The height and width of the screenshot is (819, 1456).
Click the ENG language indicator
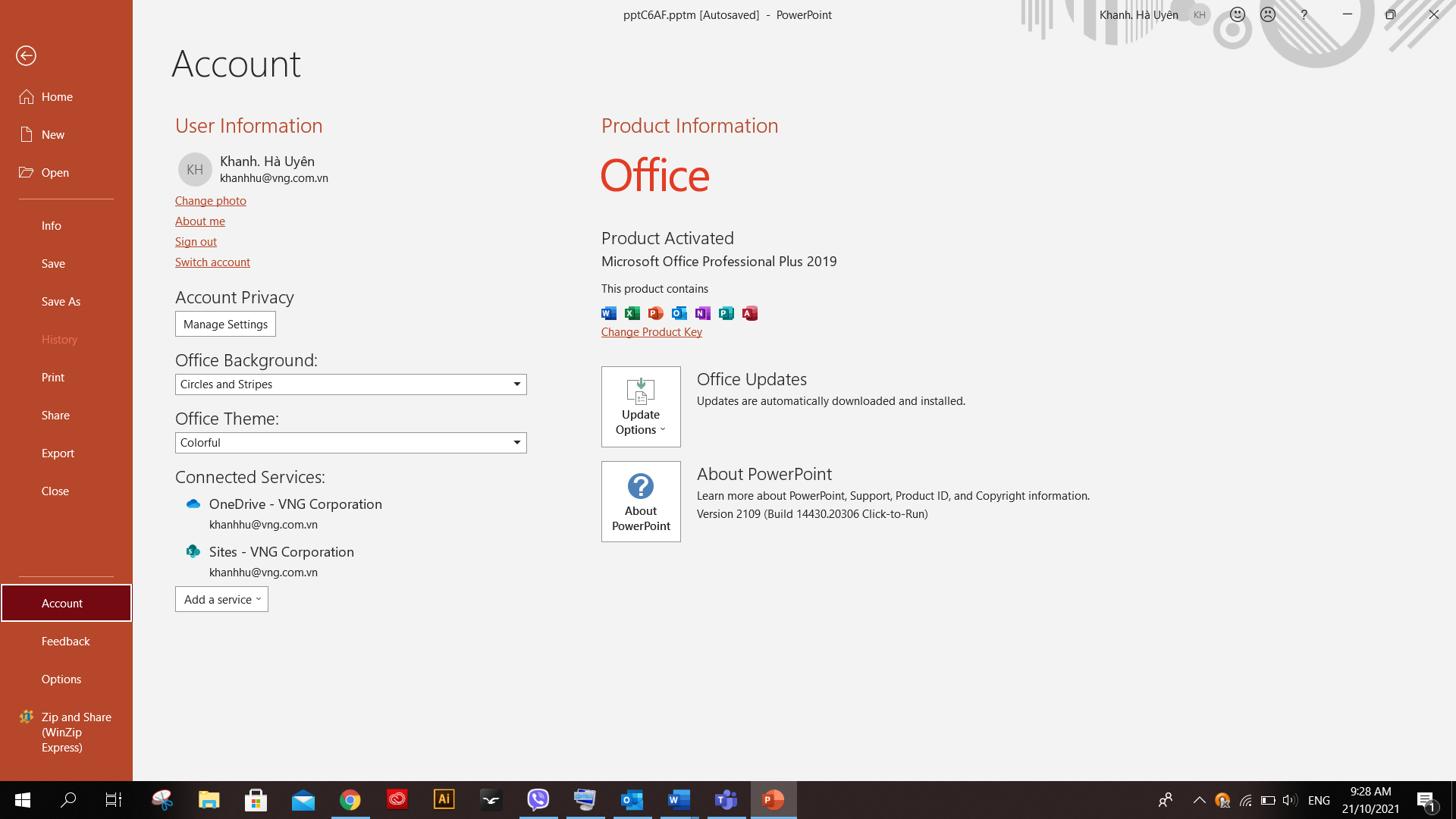tap(1319, 800)
